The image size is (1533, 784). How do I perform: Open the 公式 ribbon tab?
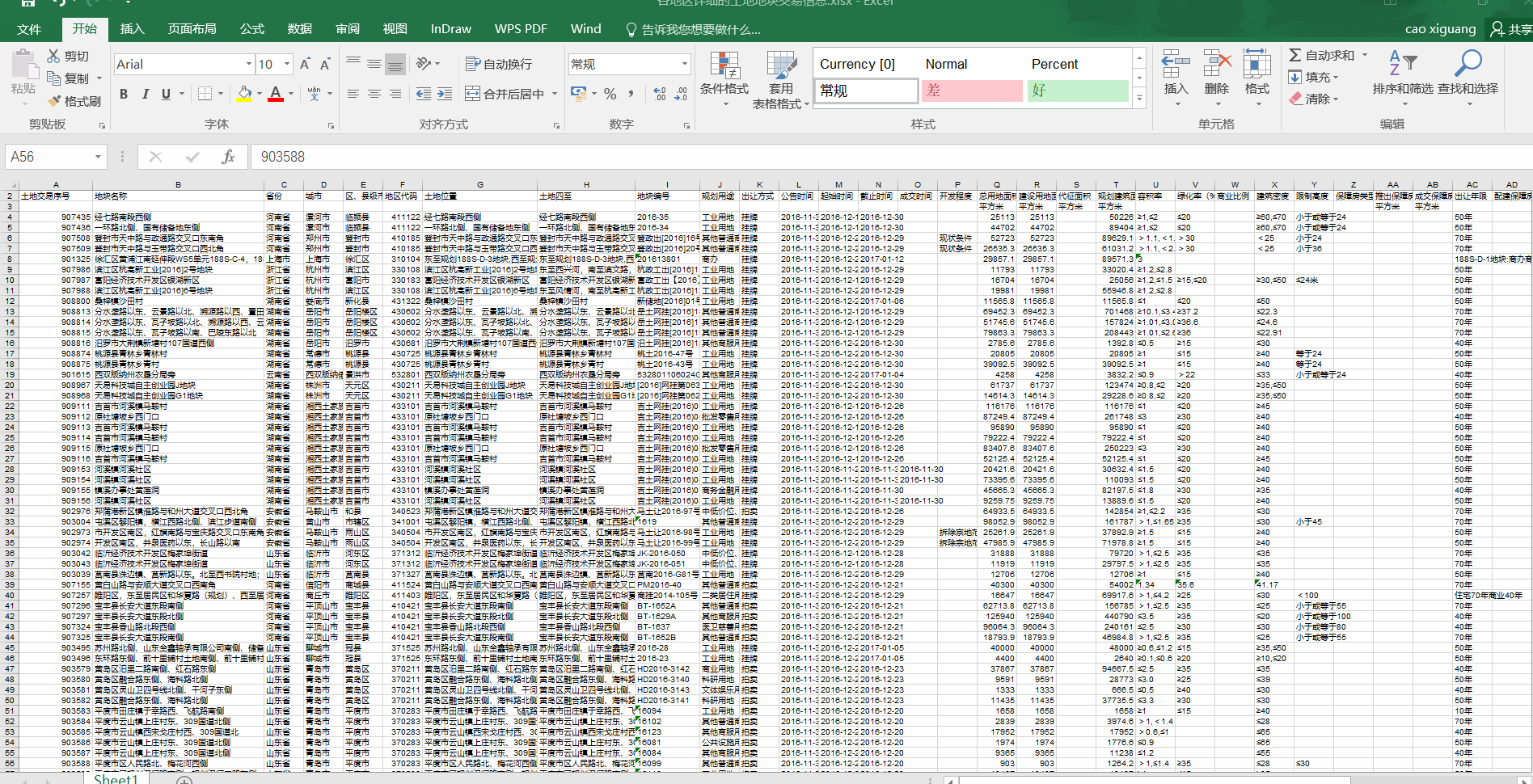(251, 29)
